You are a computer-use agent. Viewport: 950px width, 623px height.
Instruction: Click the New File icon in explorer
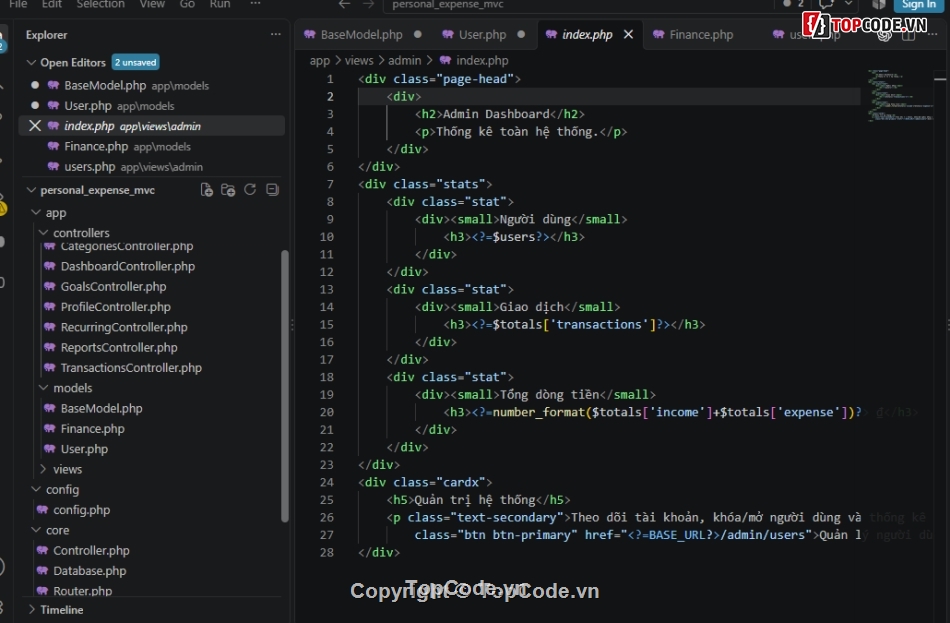207,190
